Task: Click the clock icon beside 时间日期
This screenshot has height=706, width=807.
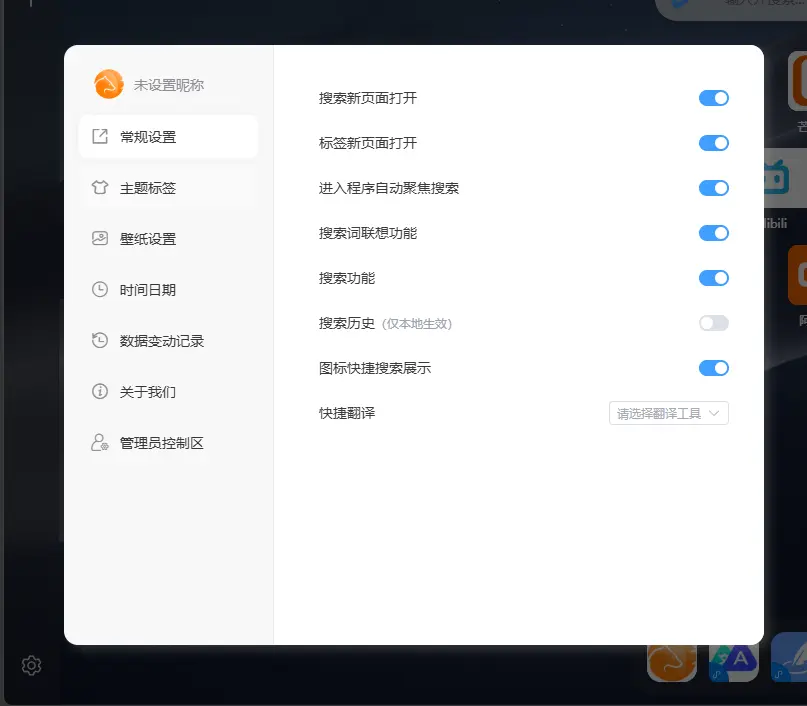Action: pos(100,289)
